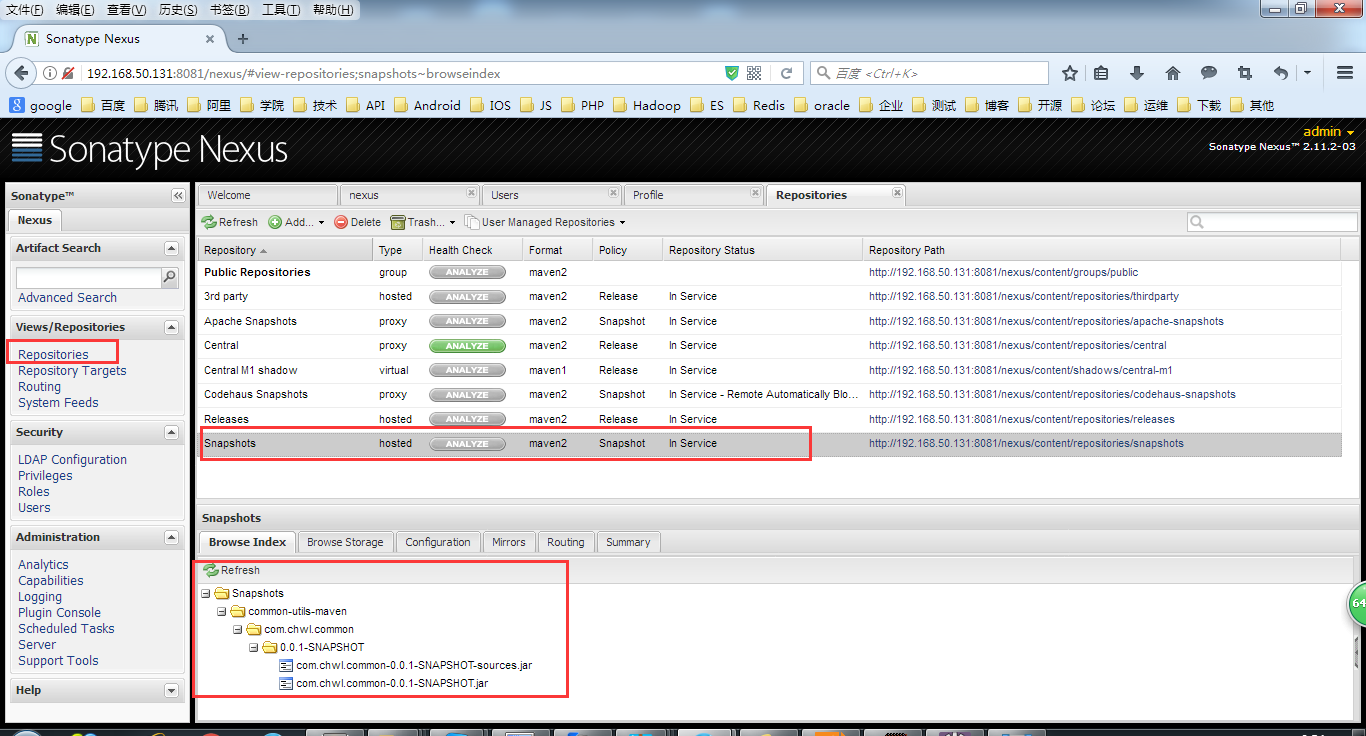Open the Mirrors tab
Viewport: 1366px width, 736px height.
pos(508,542)
